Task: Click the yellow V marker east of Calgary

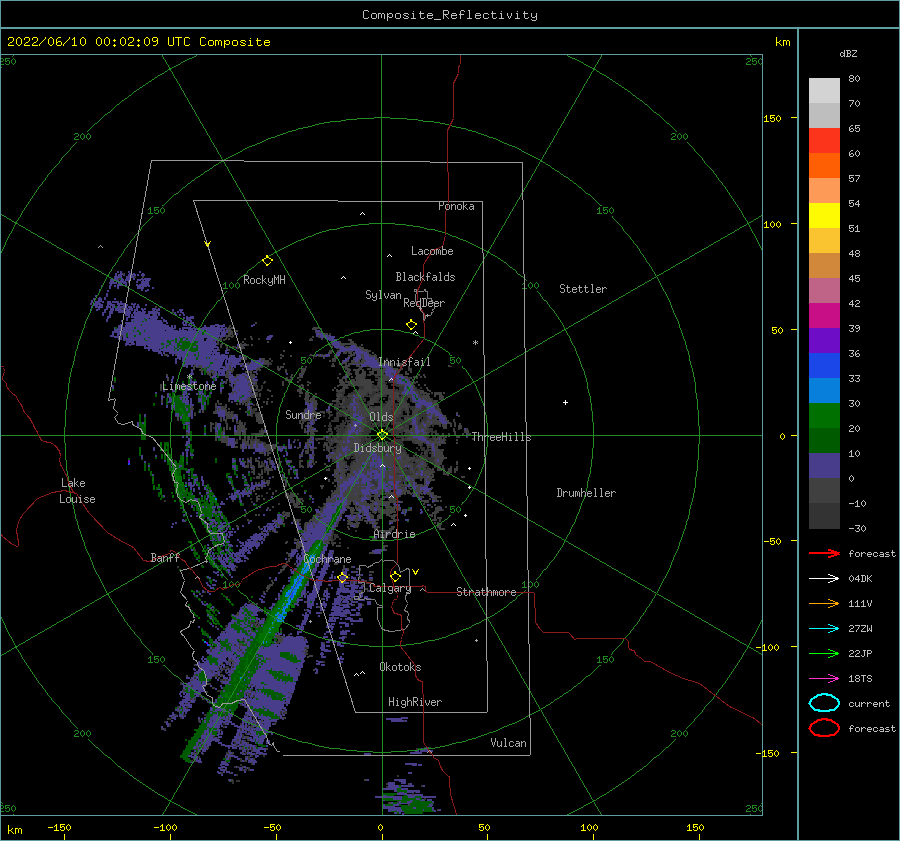Action: point(416,572)
